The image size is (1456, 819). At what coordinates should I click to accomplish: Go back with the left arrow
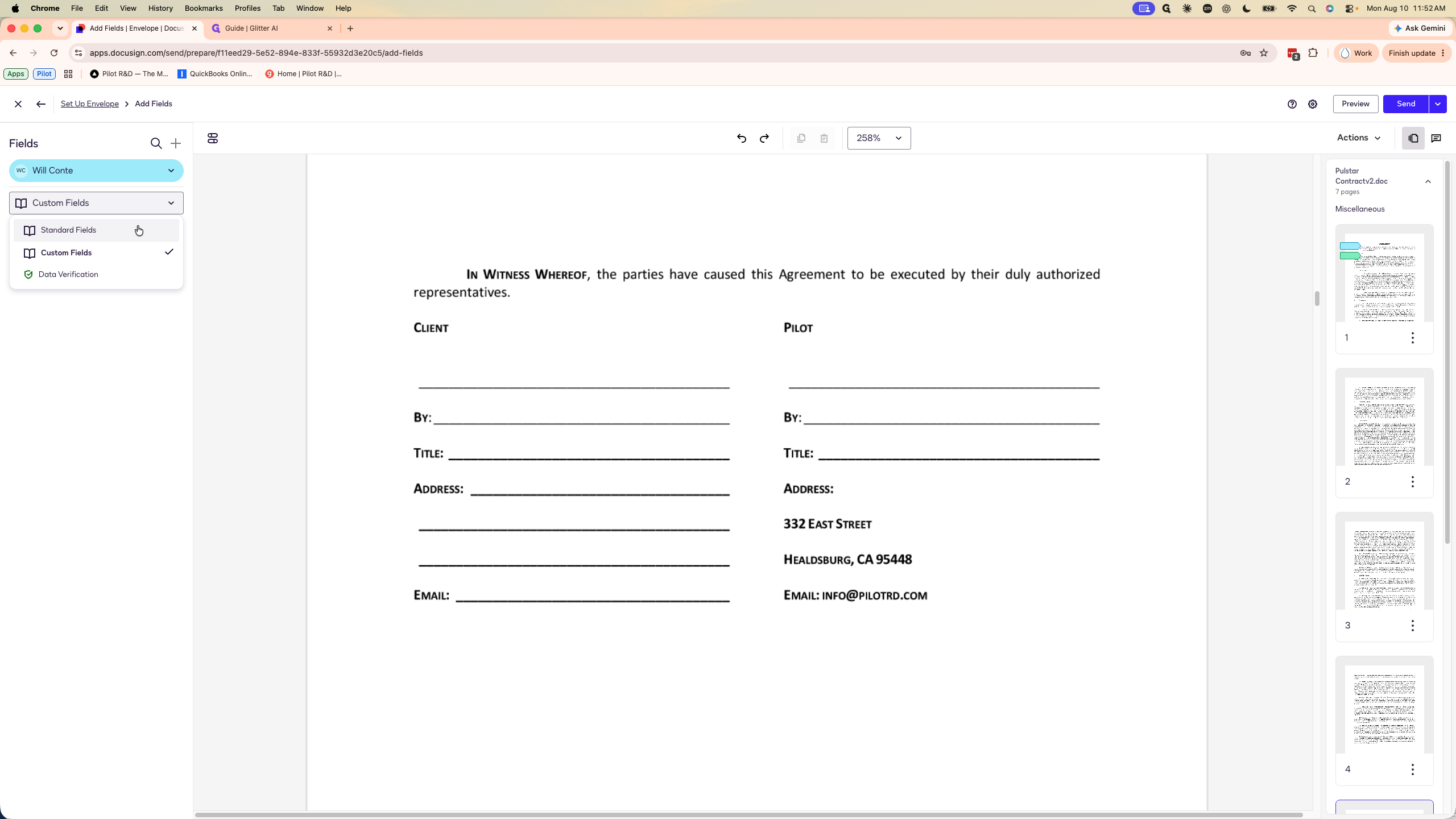(40, 104)
